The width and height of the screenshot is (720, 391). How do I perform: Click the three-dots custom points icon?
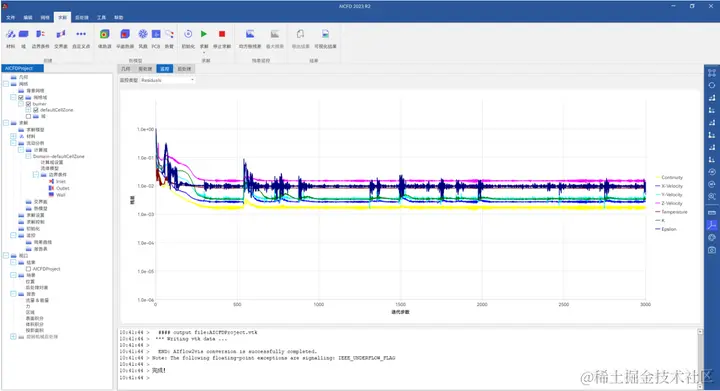click(x=81, y=34)
